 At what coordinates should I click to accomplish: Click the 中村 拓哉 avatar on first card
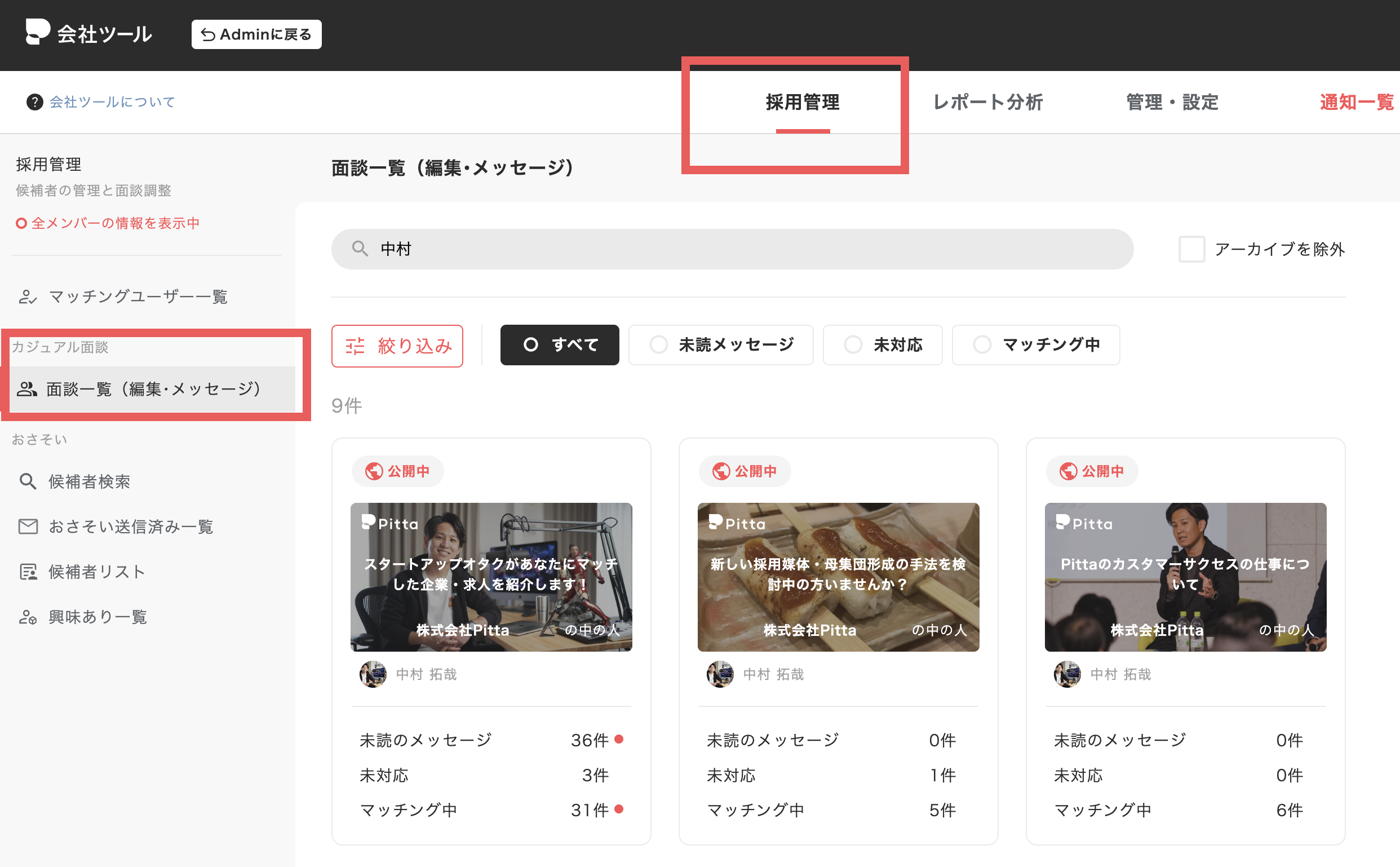373,674
